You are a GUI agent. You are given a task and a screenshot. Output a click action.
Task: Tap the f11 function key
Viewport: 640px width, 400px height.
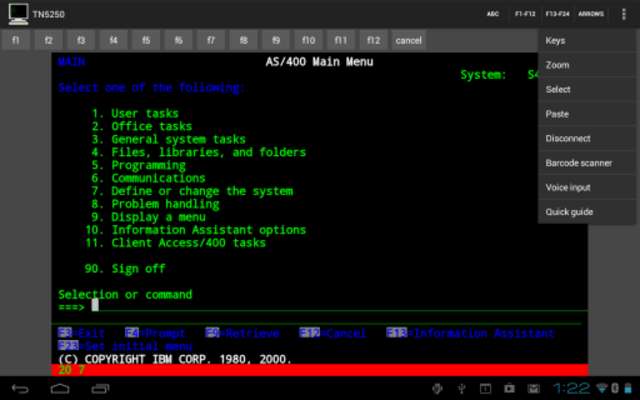(x=341, y=40)
